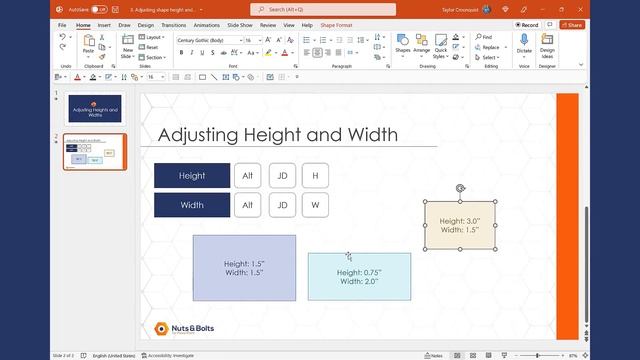Click the text Highlight Color marker

pyautogui.click(x=268, y=53)
